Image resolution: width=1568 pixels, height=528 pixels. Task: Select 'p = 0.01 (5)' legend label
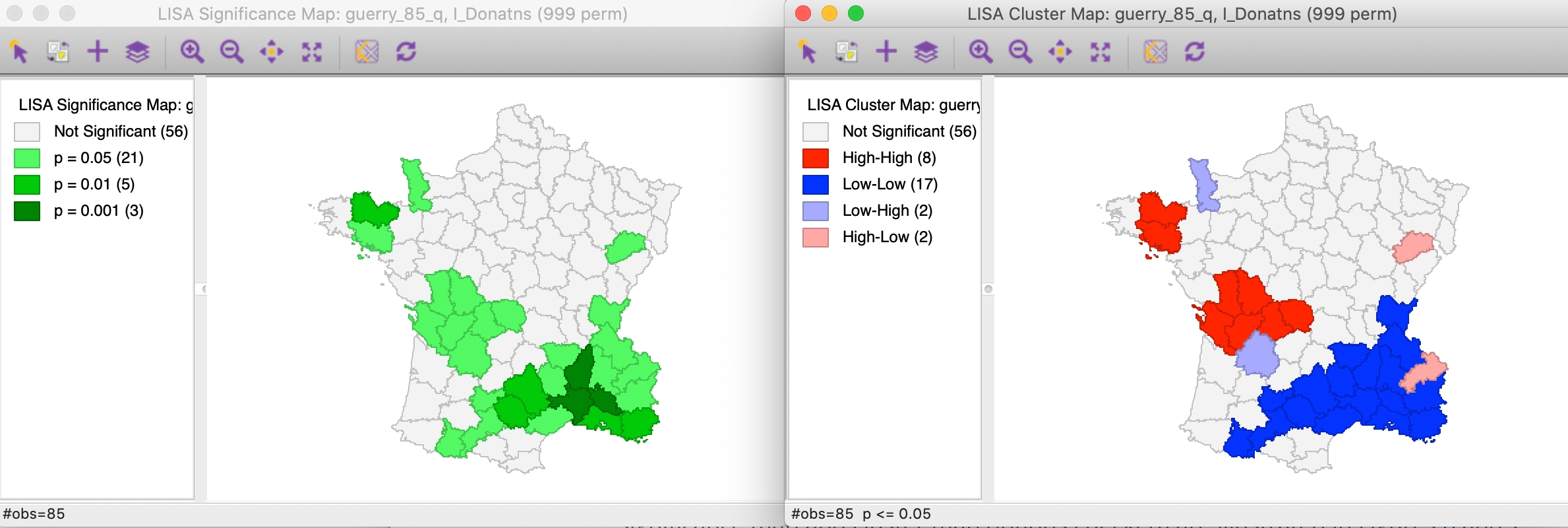point(94,184)
